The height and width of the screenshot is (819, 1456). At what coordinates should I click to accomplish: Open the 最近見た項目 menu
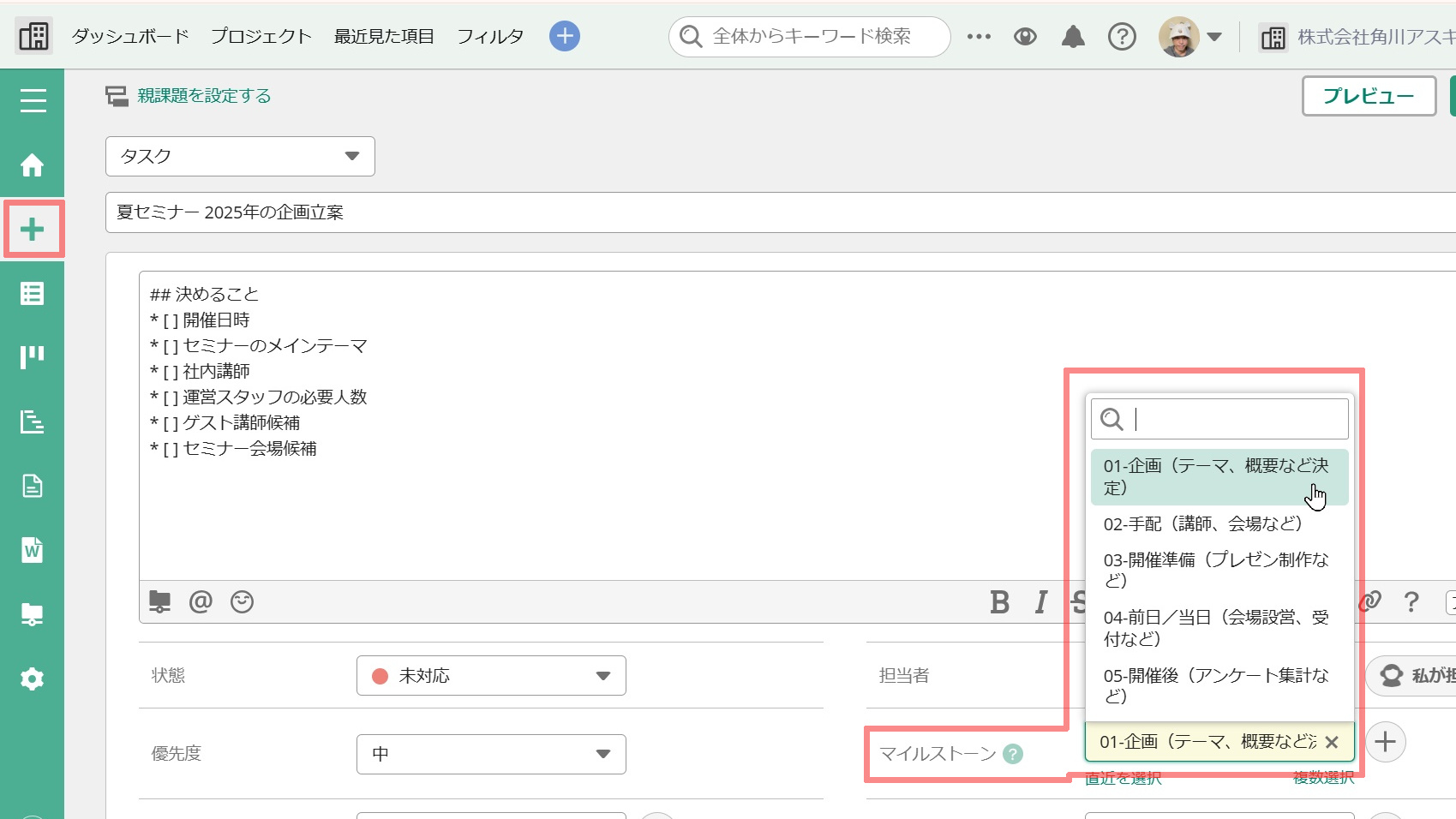pyautogui.click(x=384, y=37)
